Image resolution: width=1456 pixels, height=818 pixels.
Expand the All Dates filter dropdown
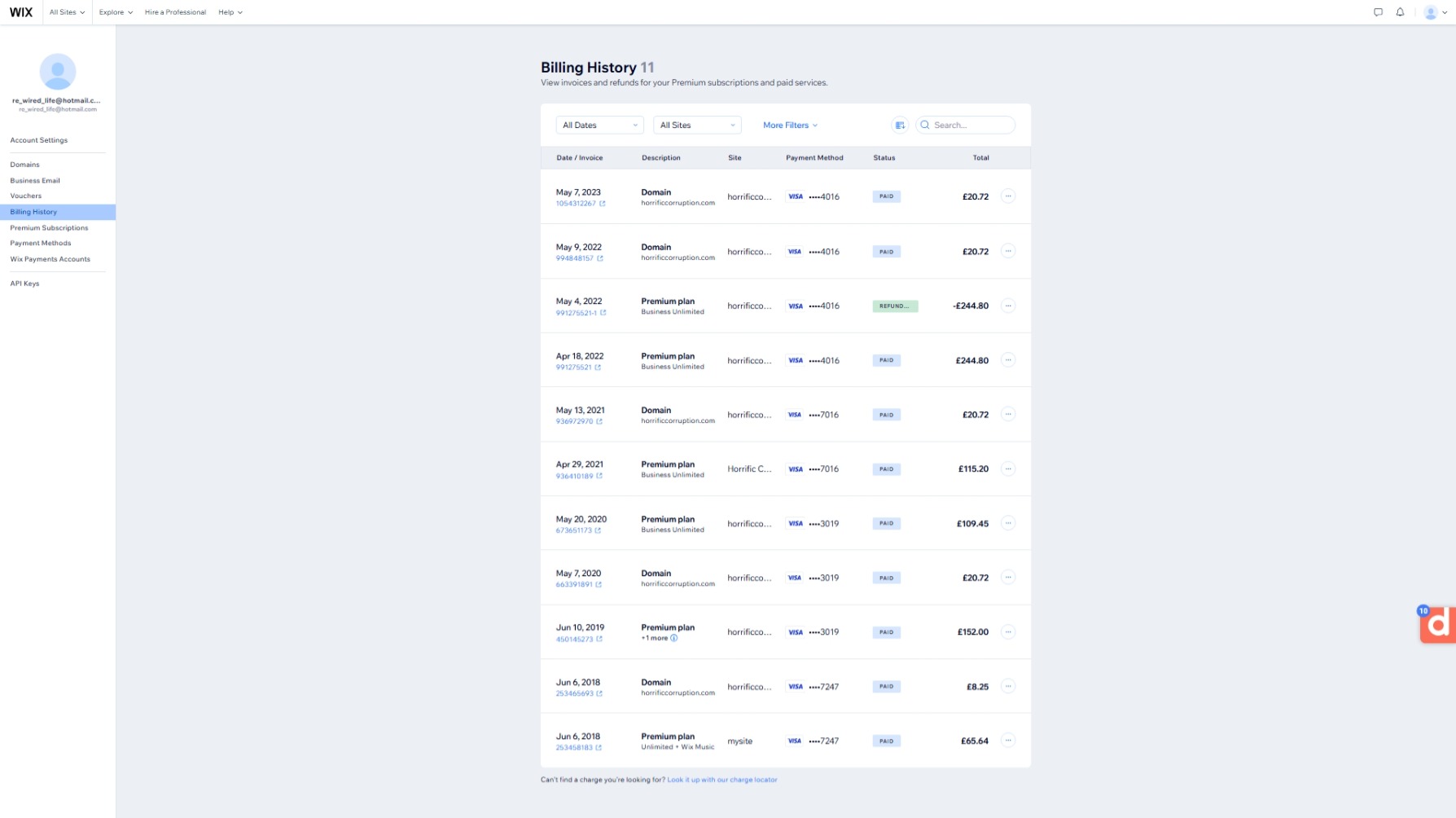pyautogui.click(x=599, y=125)
